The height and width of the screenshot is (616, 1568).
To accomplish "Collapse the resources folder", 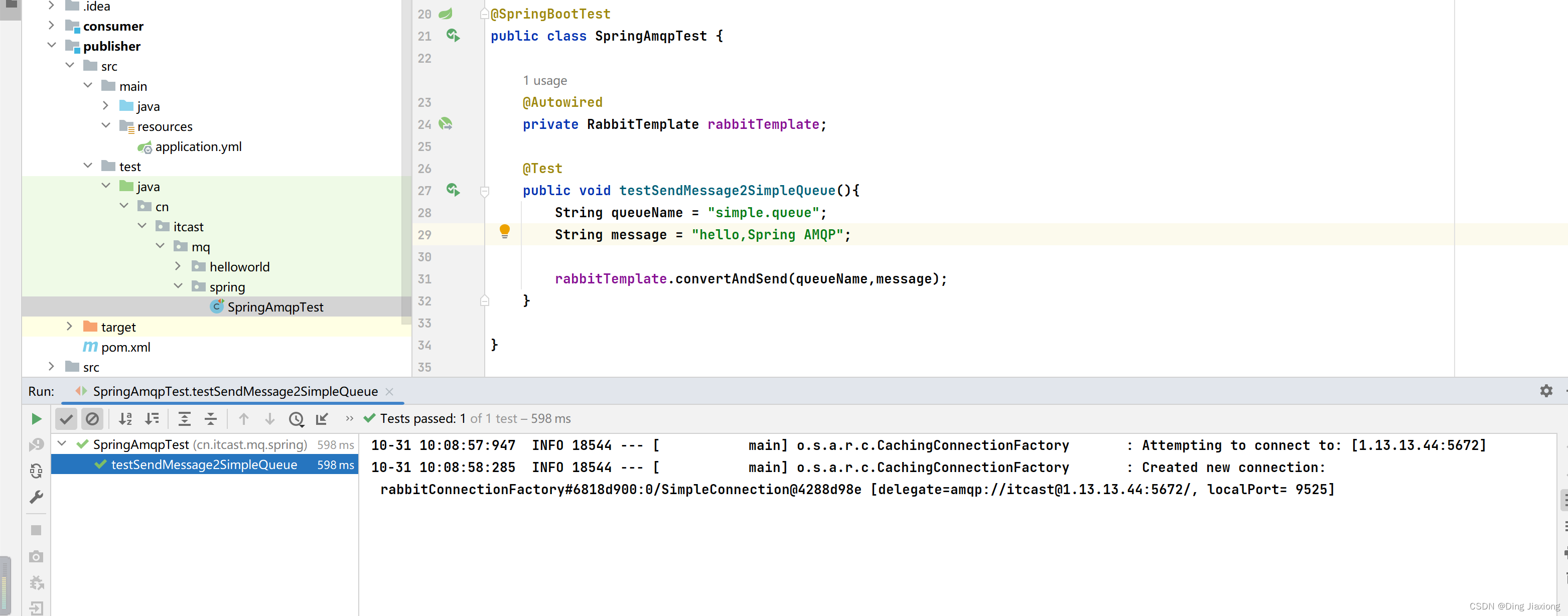I will pyautogui.click(x=106, y=126).
